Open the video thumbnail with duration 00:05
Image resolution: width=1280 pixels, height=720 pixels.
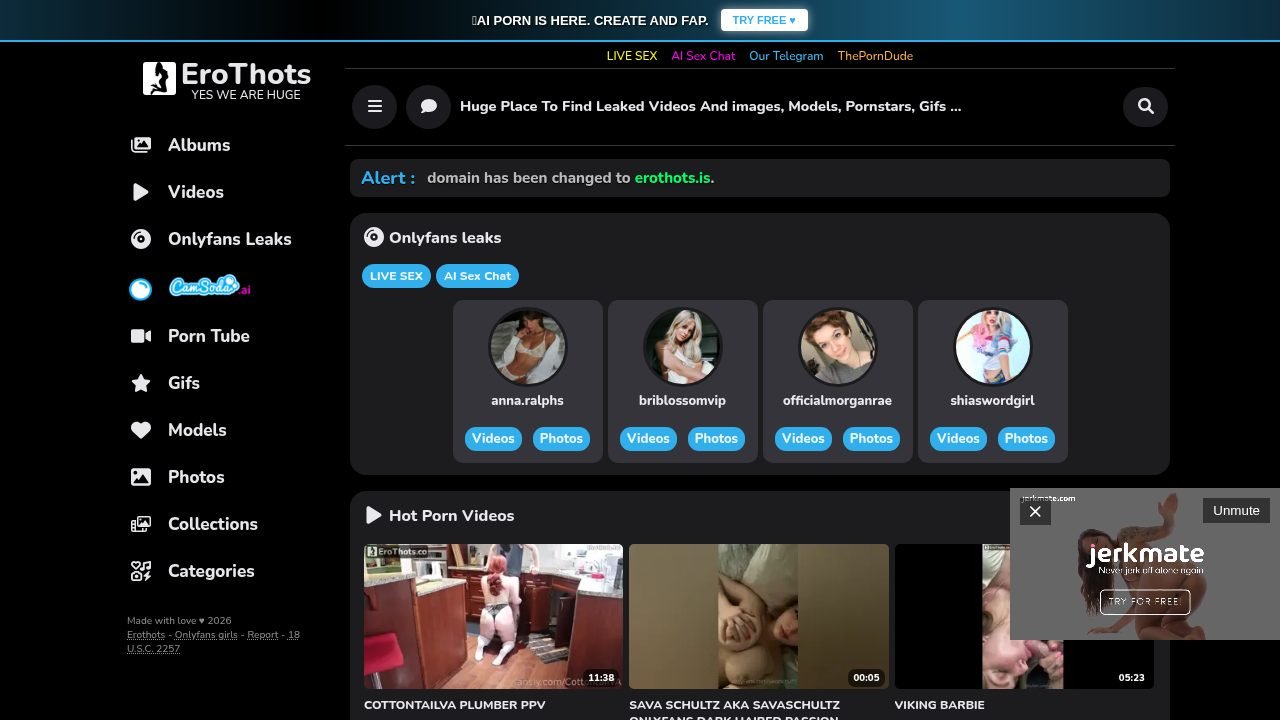coord(759,616)
